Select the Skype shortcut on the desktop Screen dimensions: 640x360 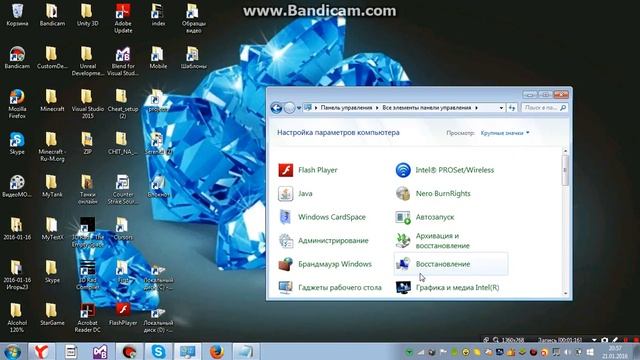click(x=17, y=143)
